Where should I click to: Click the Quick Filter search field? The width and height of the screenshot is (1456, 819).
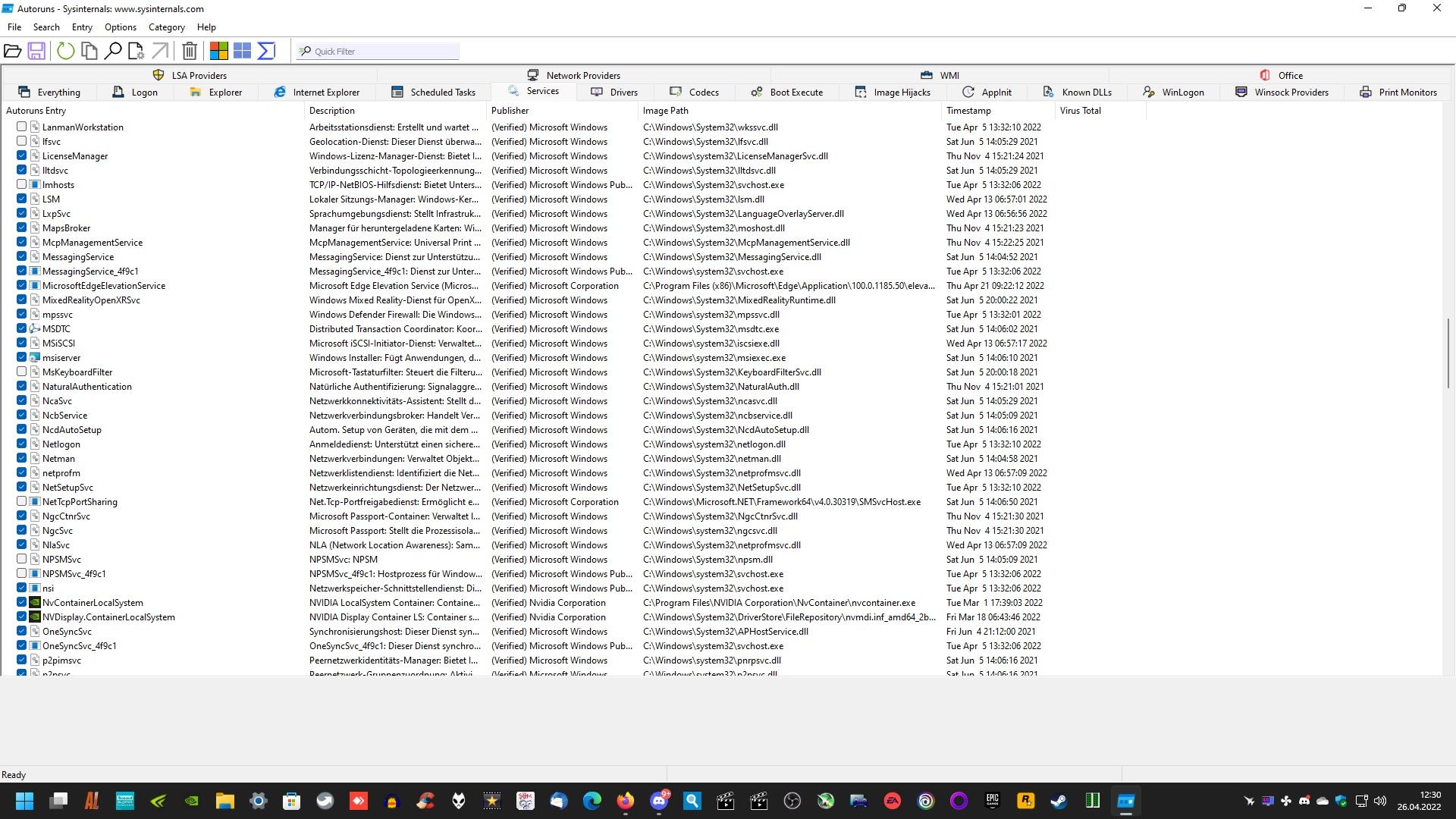tap(378, 51)
